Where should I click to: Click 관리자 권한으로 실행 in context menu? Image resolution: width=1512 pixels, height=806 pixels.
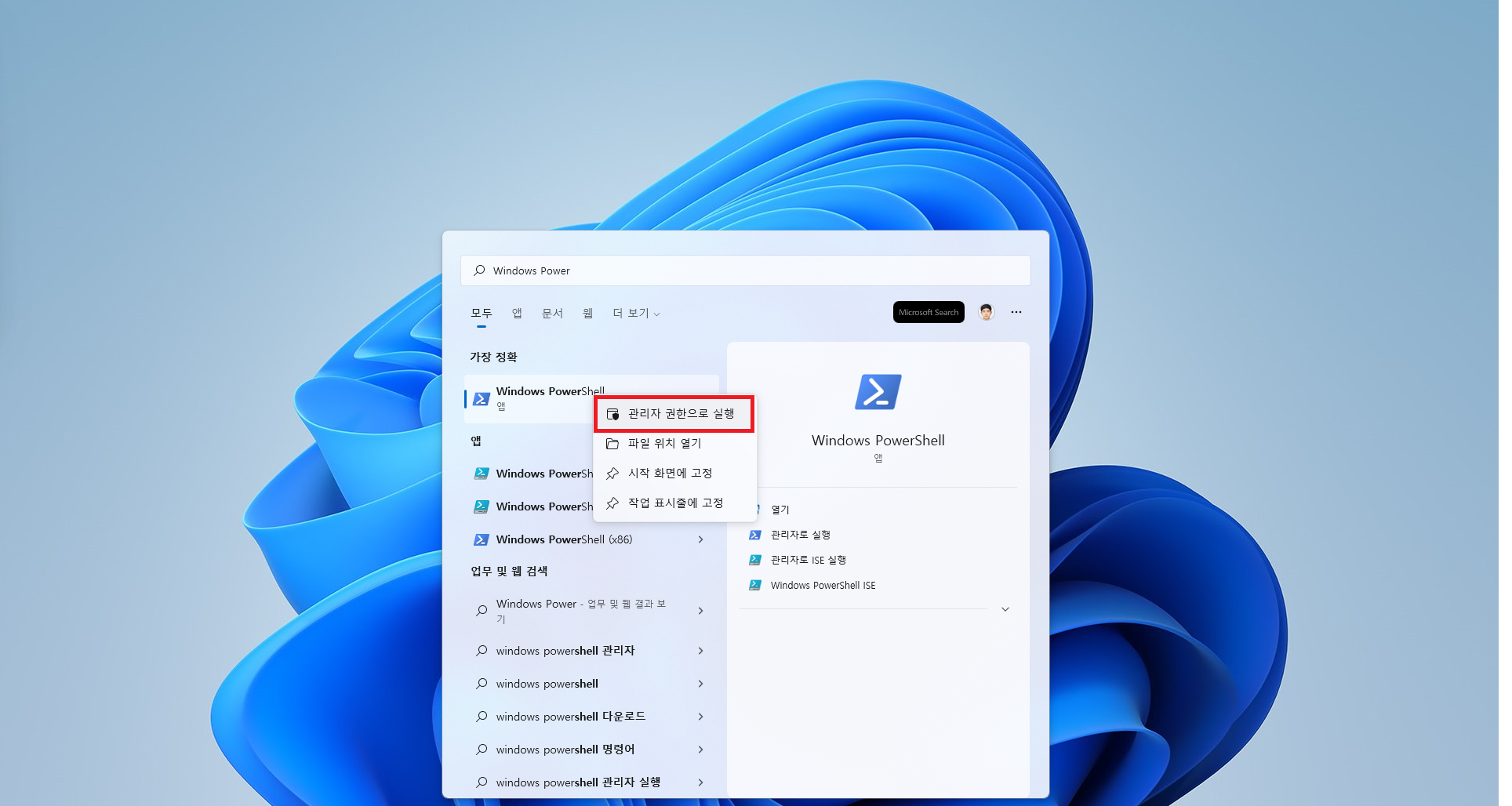coord(674,414)
